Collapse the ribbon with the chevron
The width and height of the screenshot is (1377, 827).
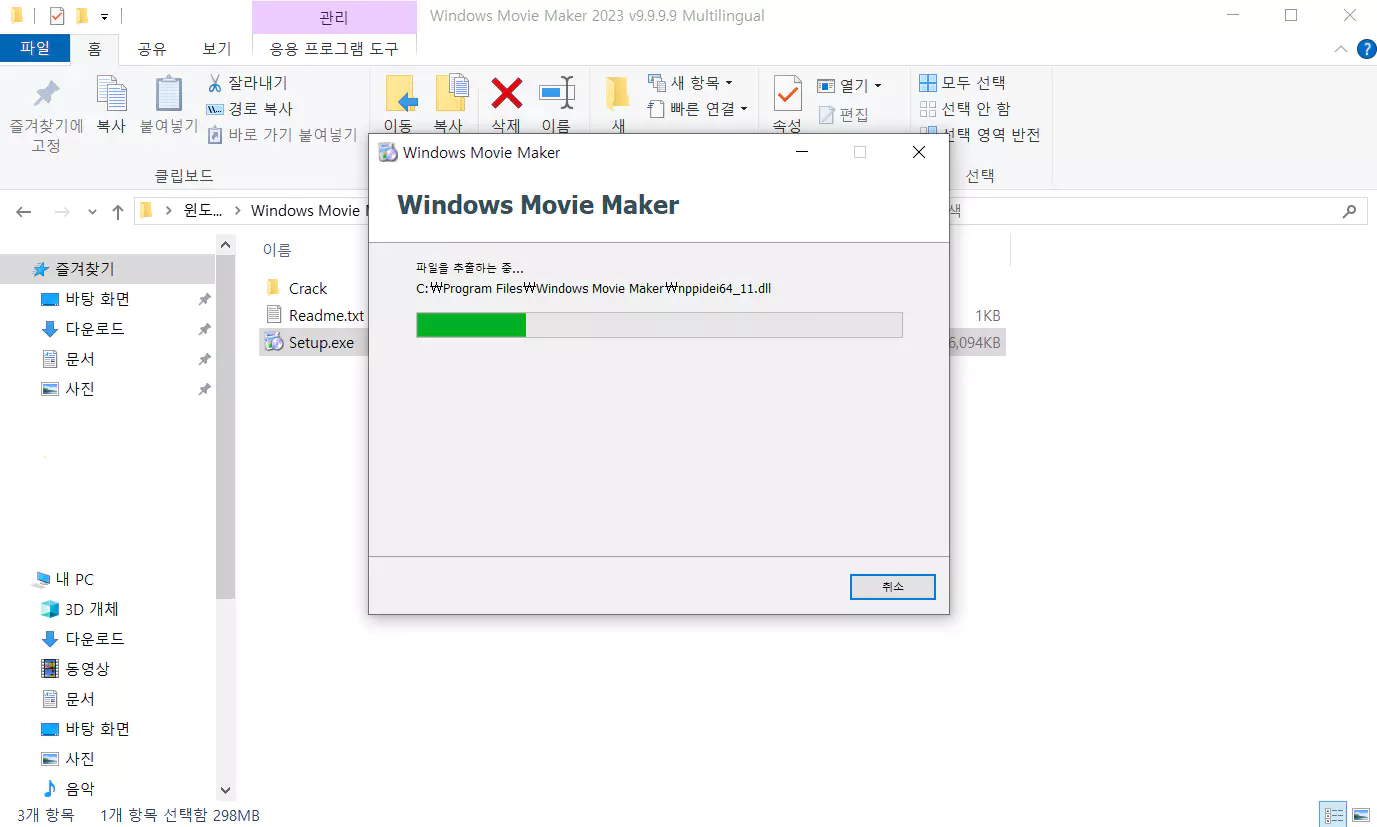[1341, 49]
